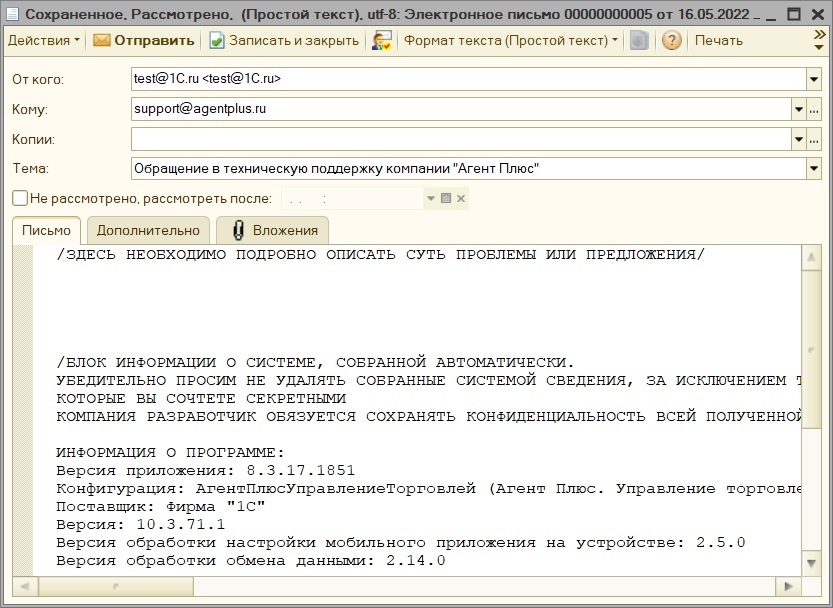Image resolution: width=833 pixels, height=608 pixels.
Task: Open the review date dropdown arrow
Action: click(431, 198)
